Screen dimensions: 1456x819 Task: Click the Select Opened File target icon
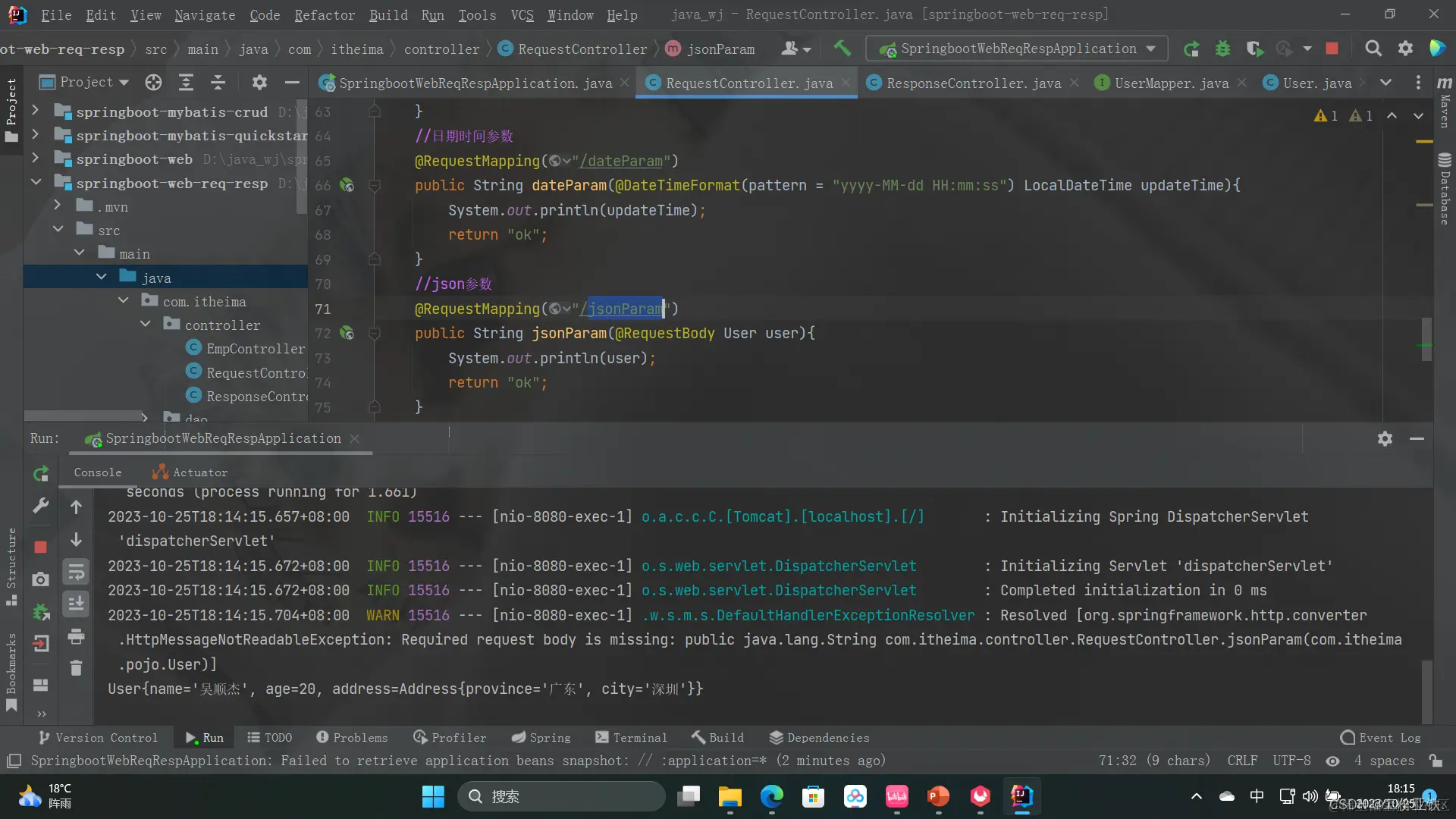153,82
